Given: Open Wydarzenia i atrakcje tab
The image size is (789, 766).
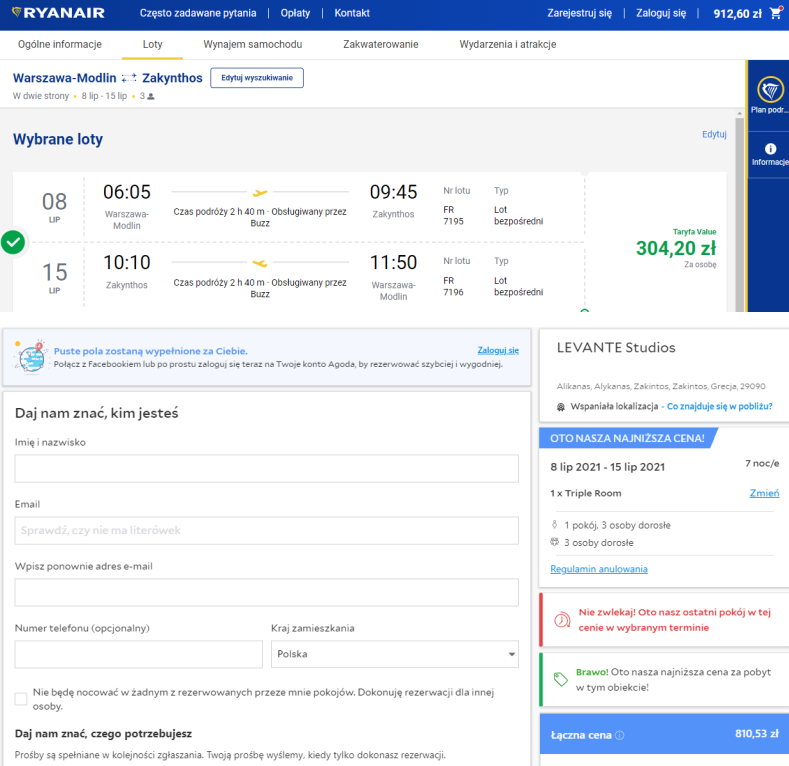Looking at the screenshot, I should pyautogui.click(x=508, y=44).
